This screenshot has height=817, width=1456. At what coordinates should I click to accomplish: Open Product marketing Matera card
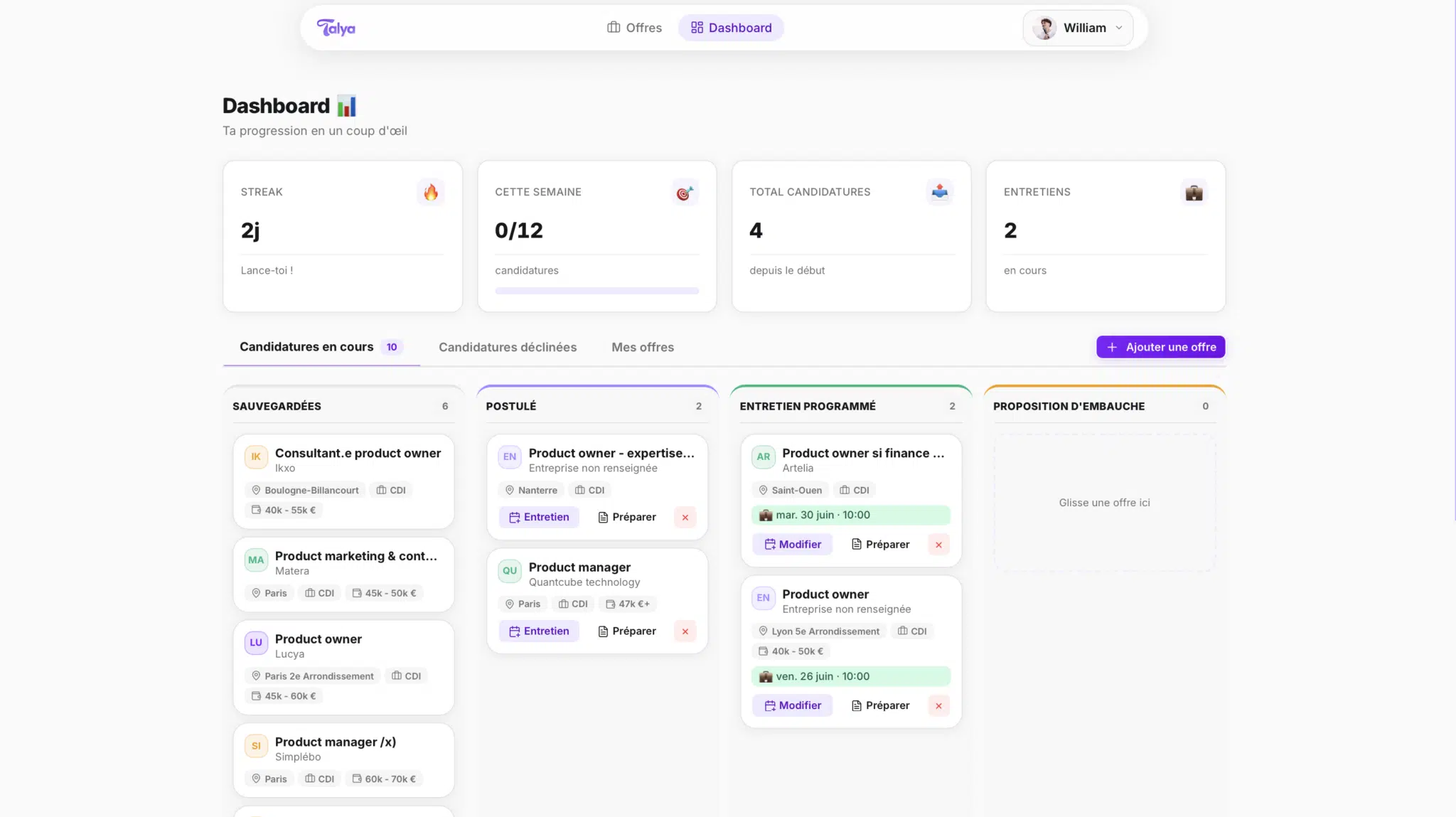343,575
